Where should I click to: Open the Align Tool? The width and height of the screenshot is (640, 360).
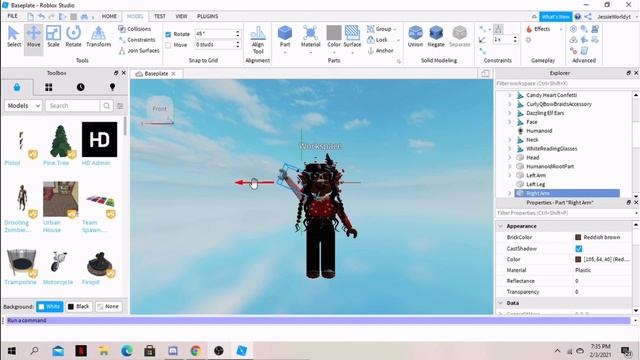pyautogui.click(x=258, y=40)
